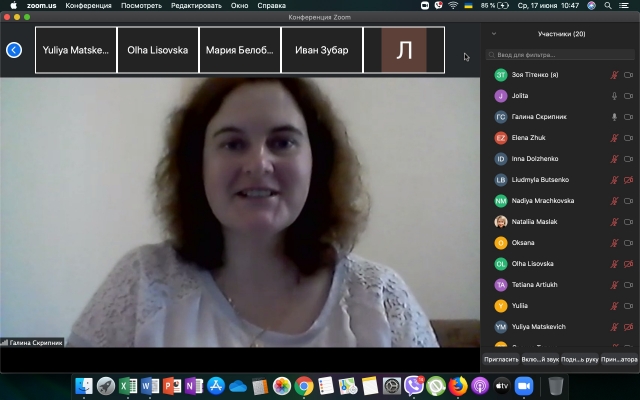Open Firefox from the dock
The image size is (640, 400).
coord(458,385)
